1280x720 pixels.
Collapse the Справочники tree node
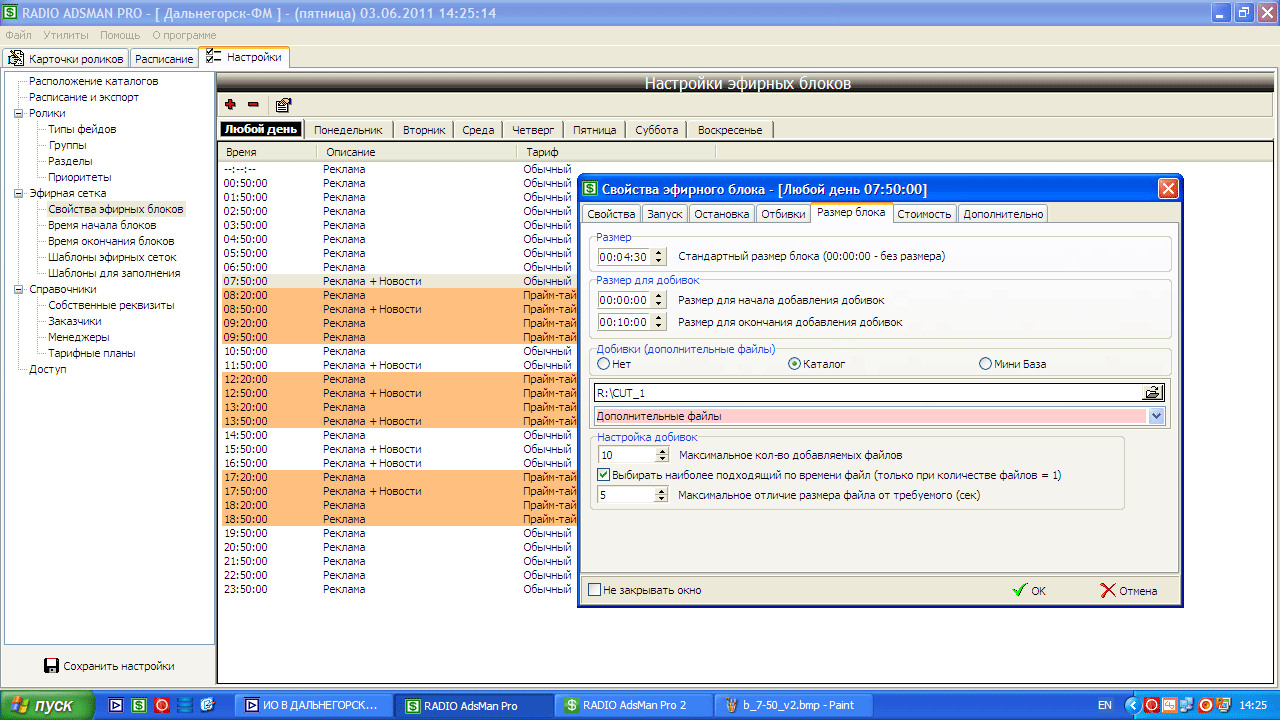click(x=19, y=289)
